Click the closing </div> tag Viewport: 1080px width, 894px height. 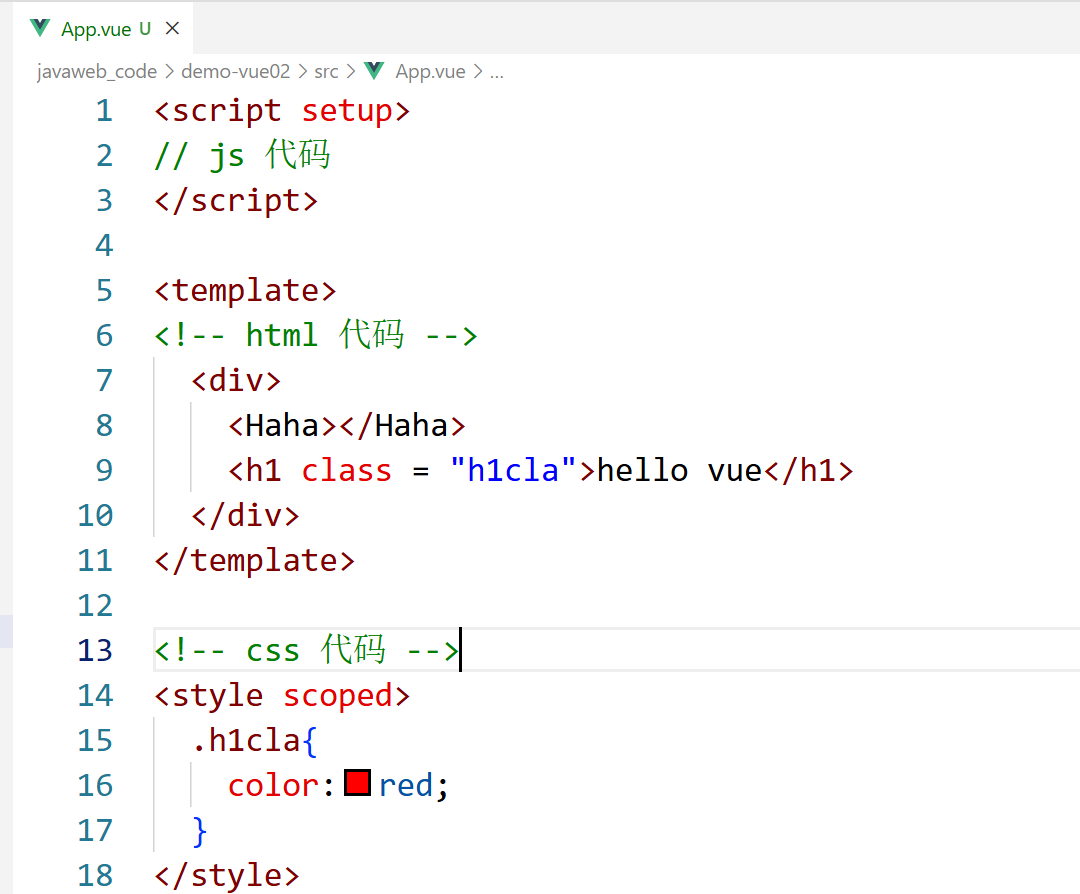point(245,516)
